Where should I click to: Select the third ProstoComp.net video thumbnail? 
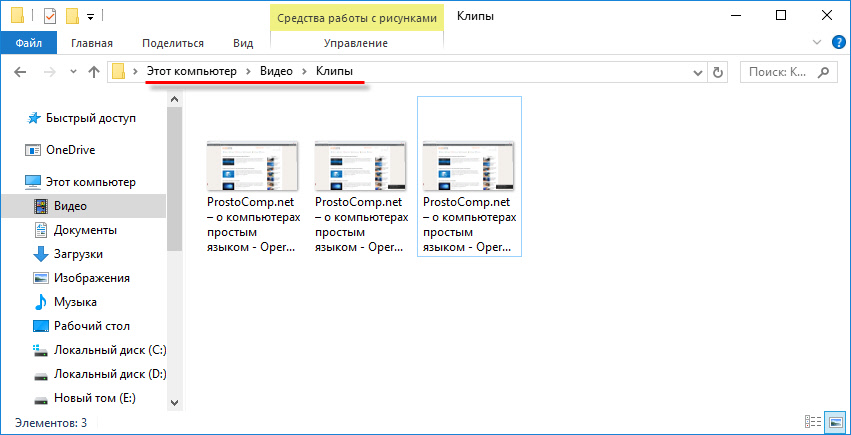pos(469,176)
